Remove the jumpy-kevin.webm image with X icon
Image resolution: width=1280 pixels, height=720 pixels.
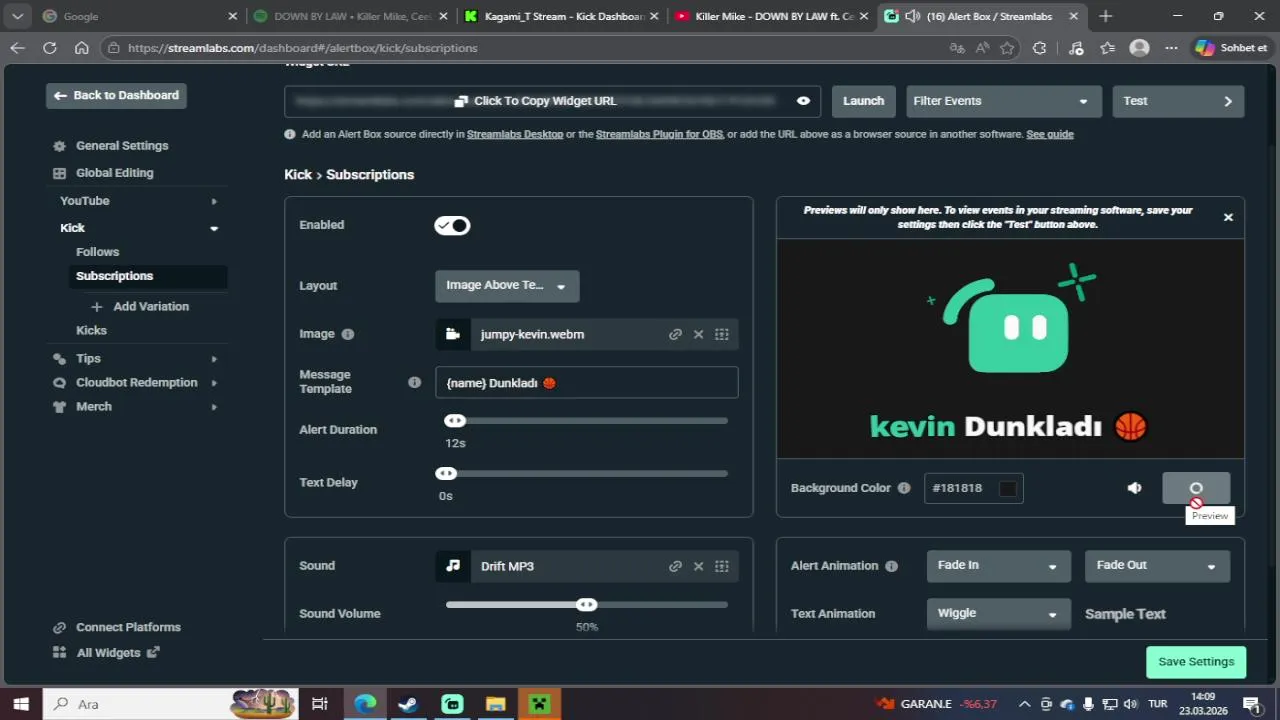699,334
